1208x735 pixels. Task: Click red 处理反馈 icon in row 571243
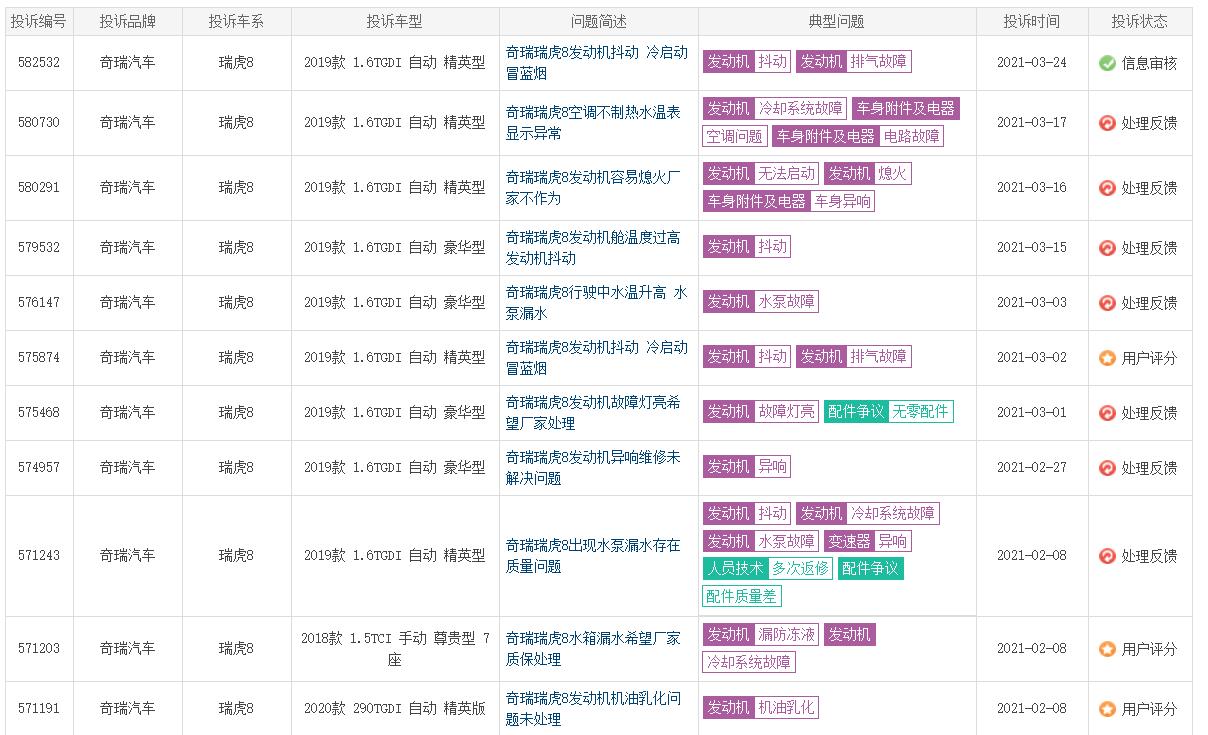pyautogui.click(x=1107, y=556)
